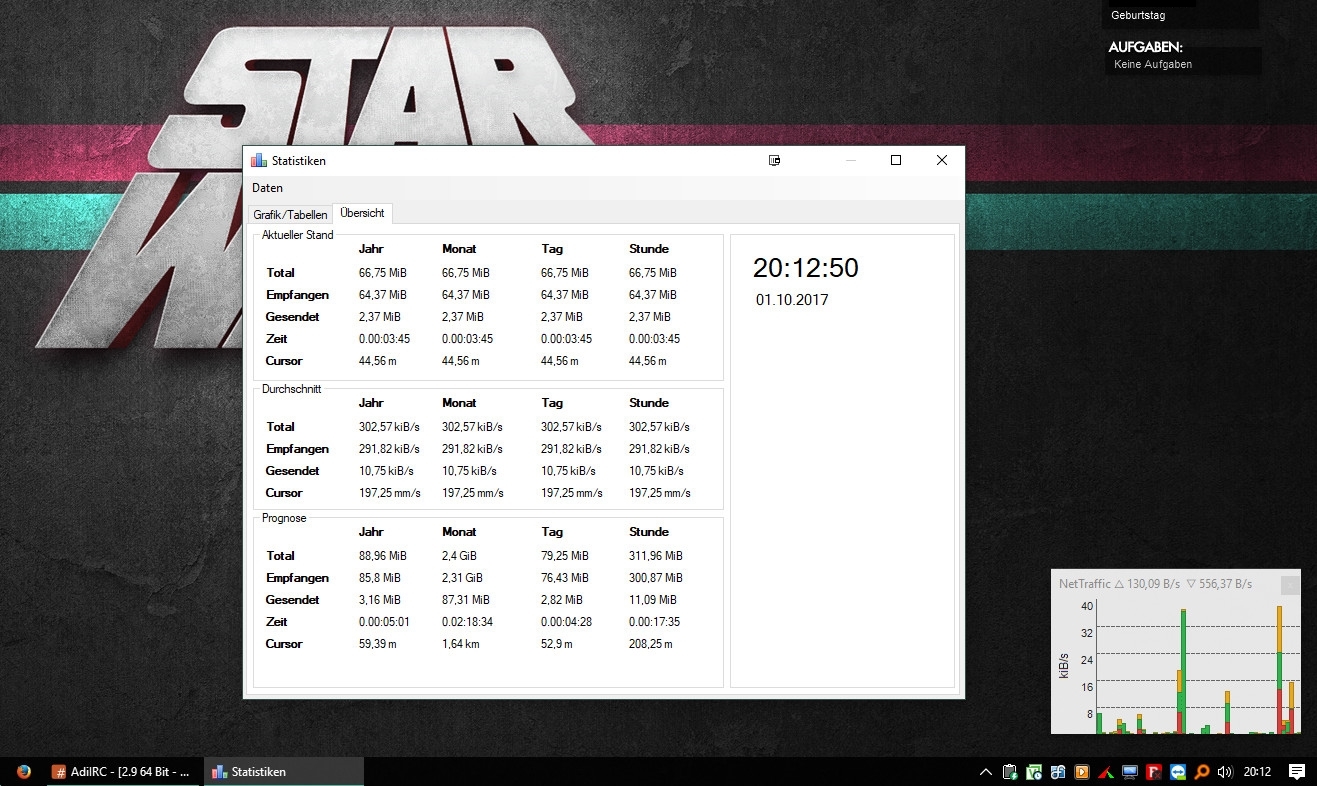The image size is (1317, 786).
Task: Close the NetTraffic widget with the X
Action: pos(1290,584)
